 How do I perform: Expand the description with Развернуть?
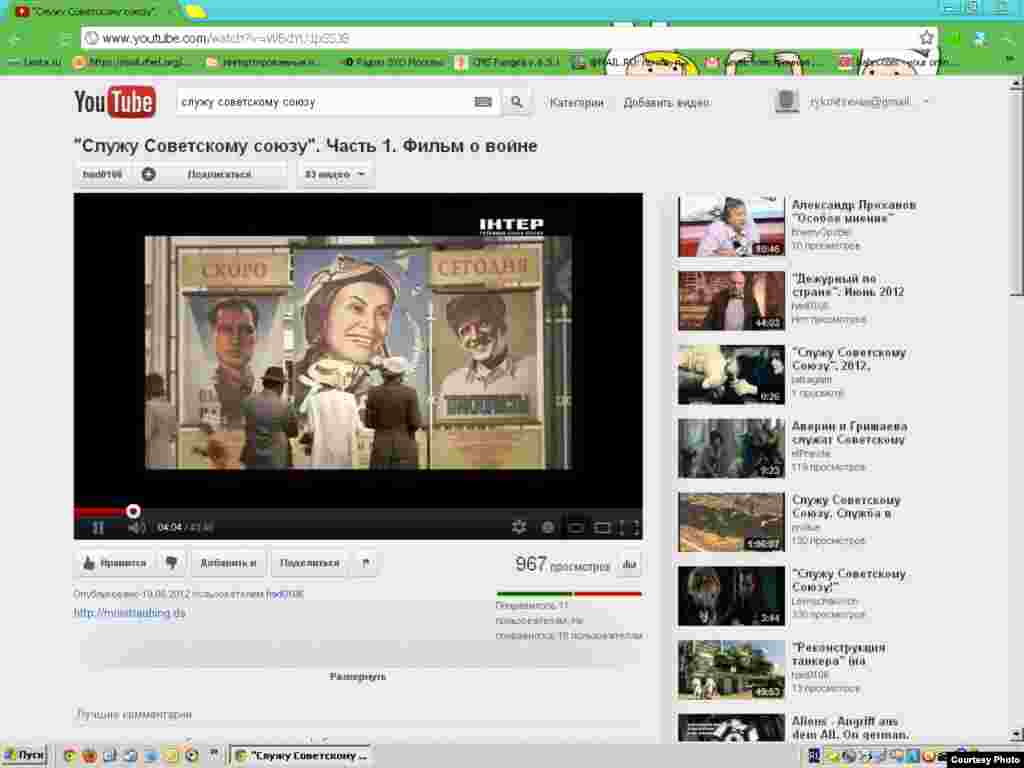(x=358, y=677)
